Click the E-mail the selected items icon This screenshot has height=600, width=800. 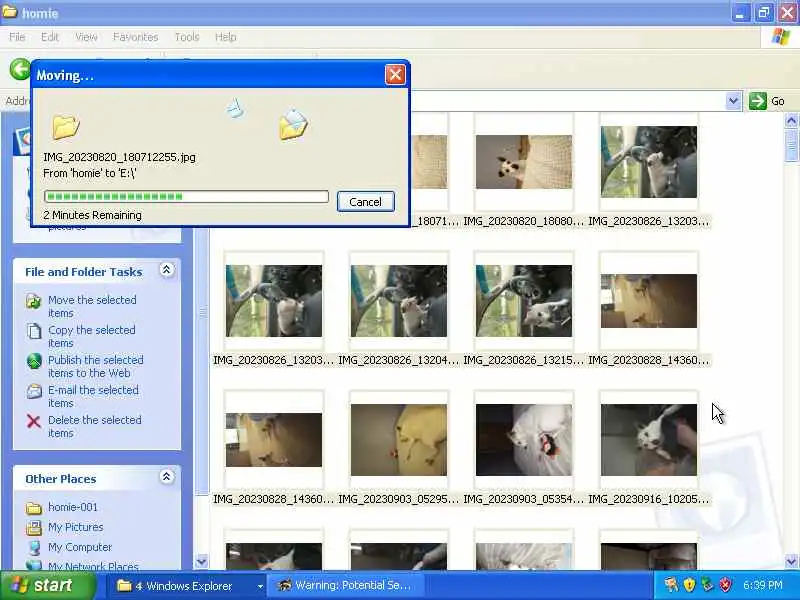(34, 391)
